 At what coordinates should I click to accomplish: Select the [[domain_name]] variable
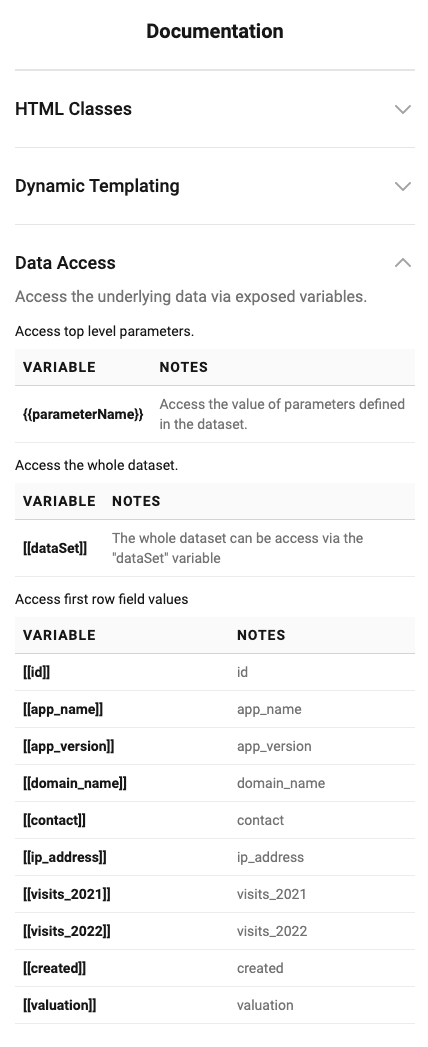click(75, 783)
